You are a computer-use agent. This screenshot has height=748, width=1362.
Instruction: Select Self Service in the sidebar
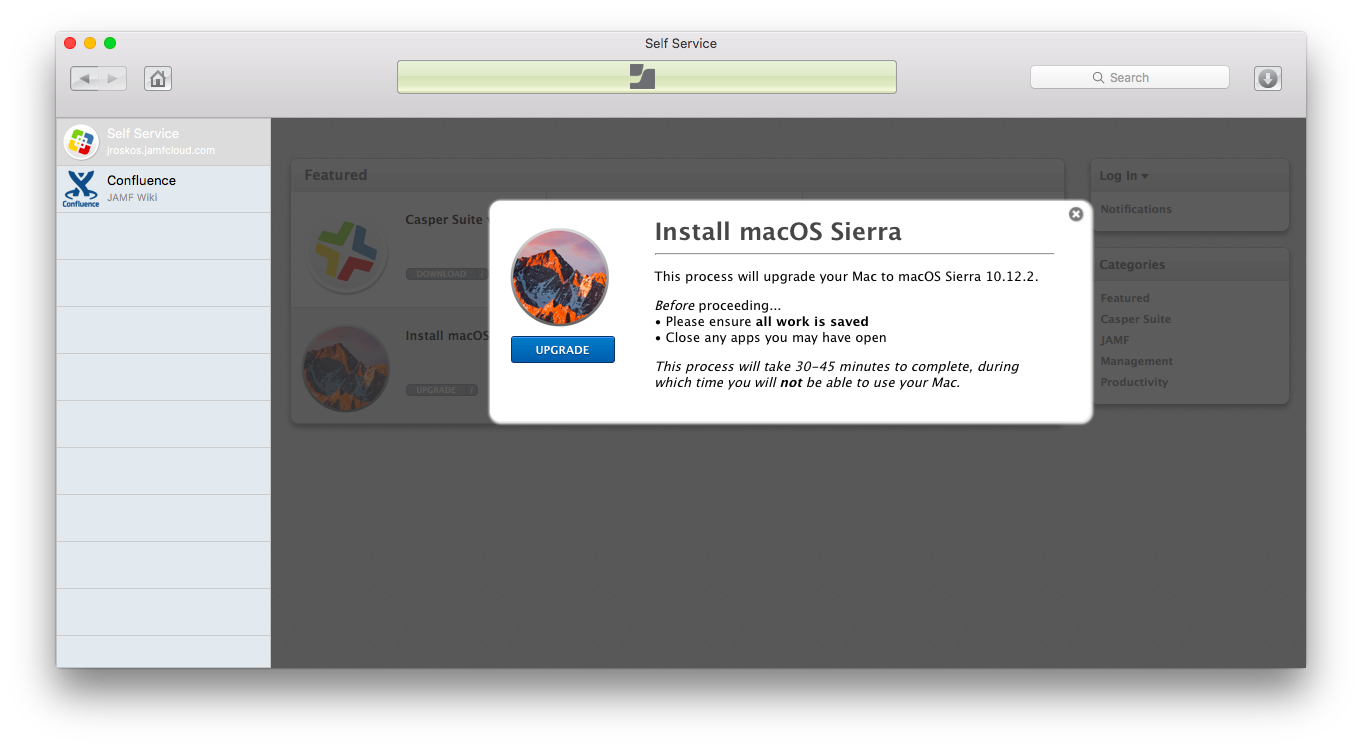(163, 142)
